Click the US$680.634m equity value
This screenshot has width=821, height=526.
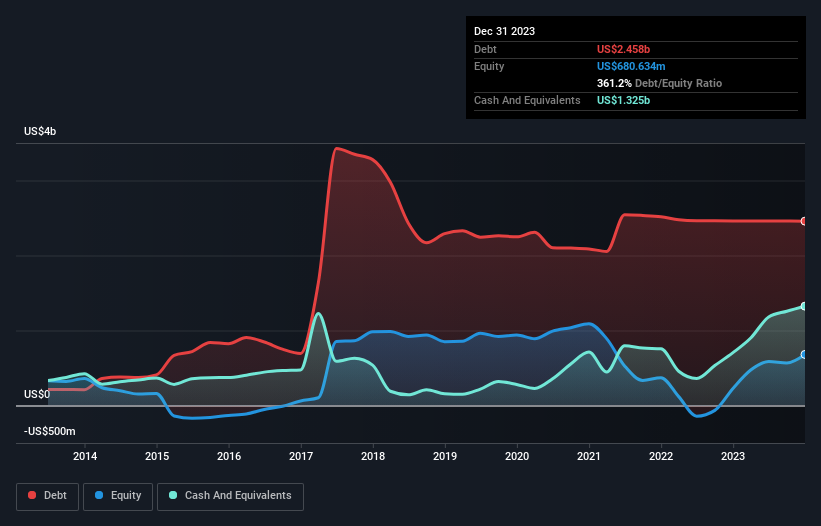click(631, 66)
